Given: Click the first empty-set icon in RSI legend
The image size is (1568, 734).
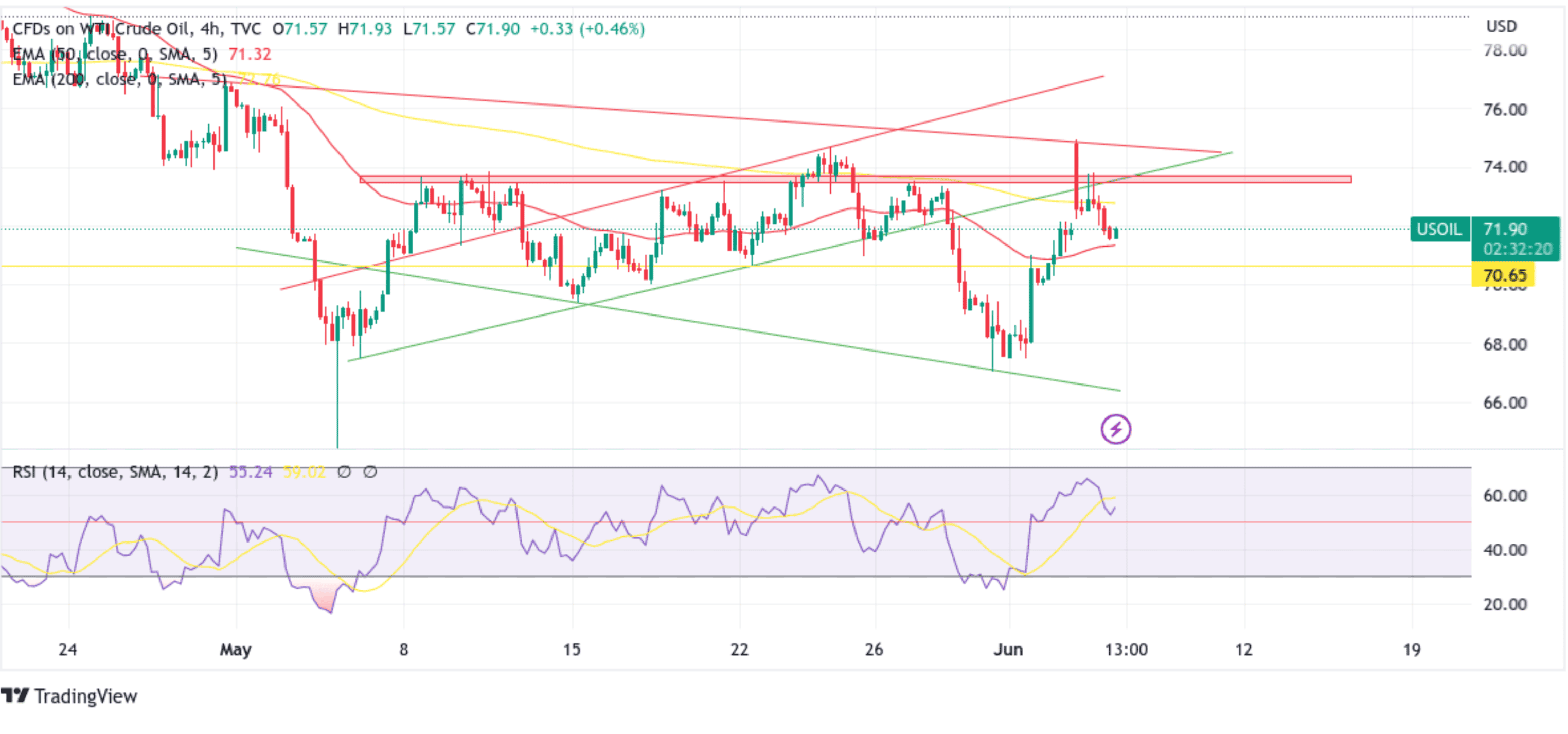Looking at the screenshot, I should point(344,472).
